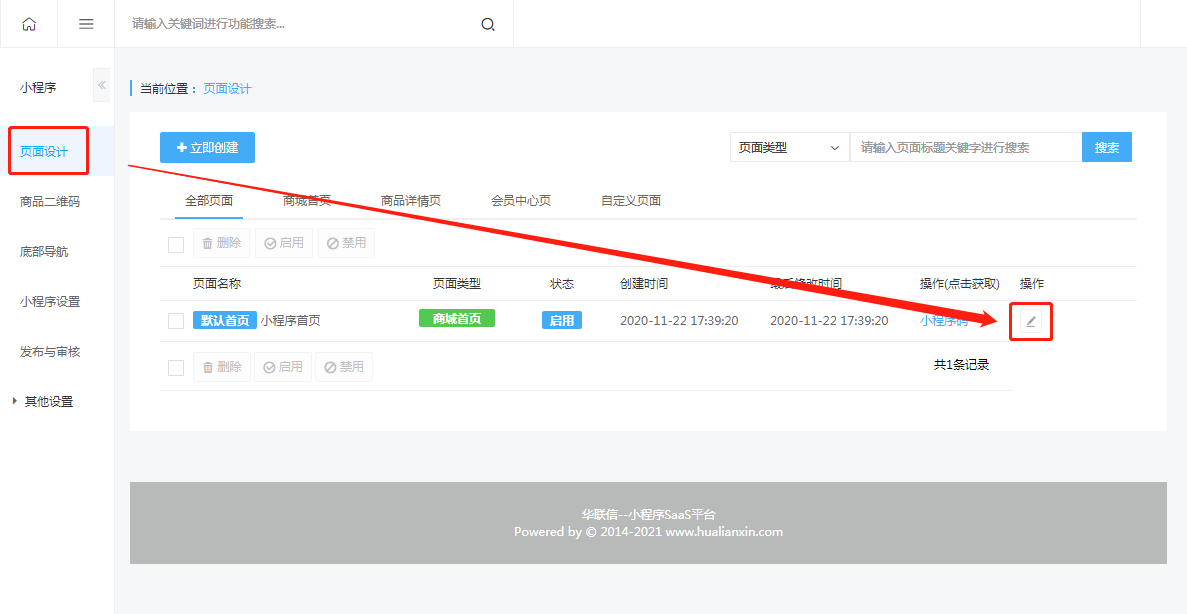Go to the home icon
The height and width of the screenshot is (614, 1187).
29,23
